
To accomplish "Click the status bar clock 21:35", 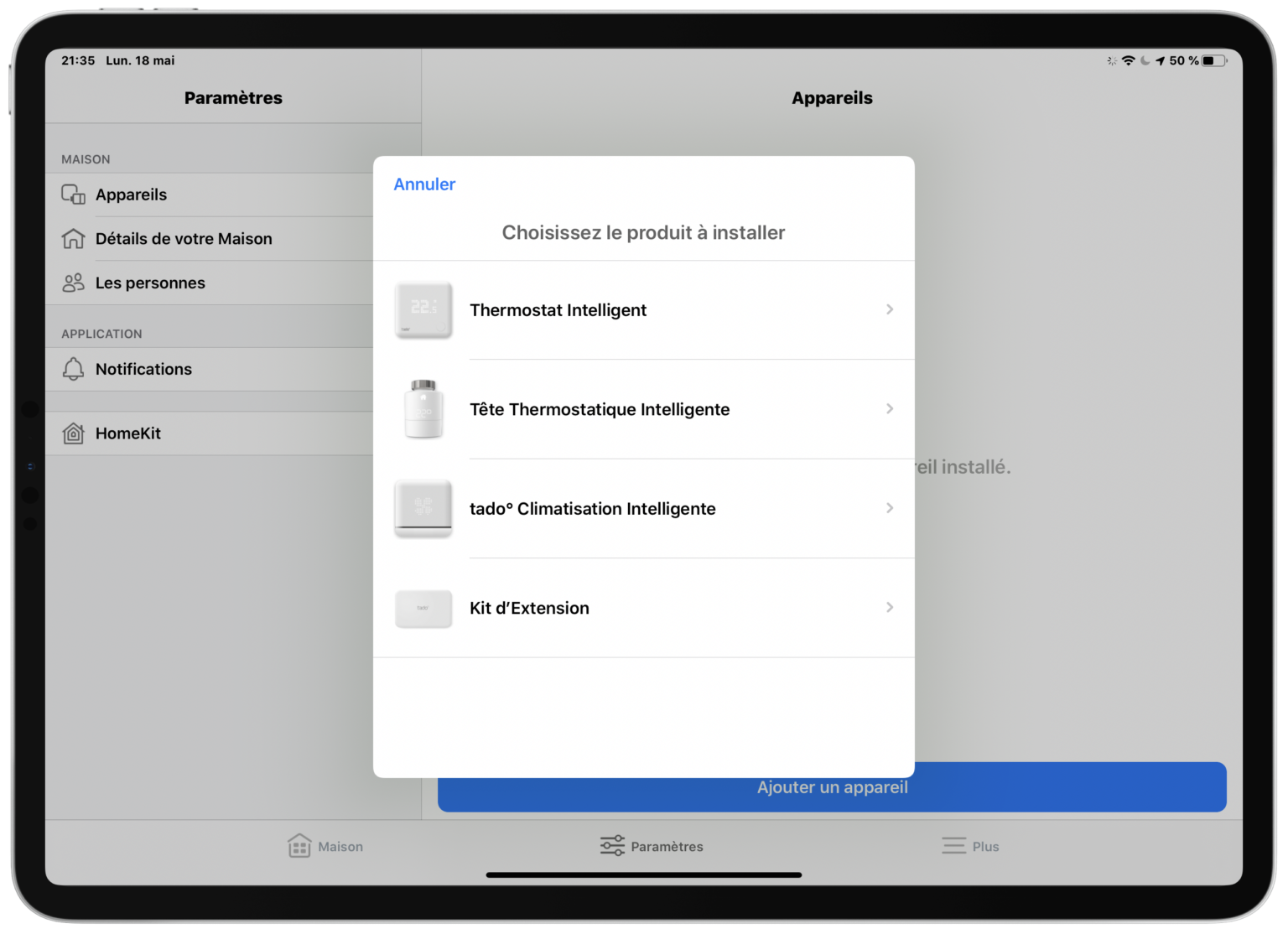I will 78,60.
